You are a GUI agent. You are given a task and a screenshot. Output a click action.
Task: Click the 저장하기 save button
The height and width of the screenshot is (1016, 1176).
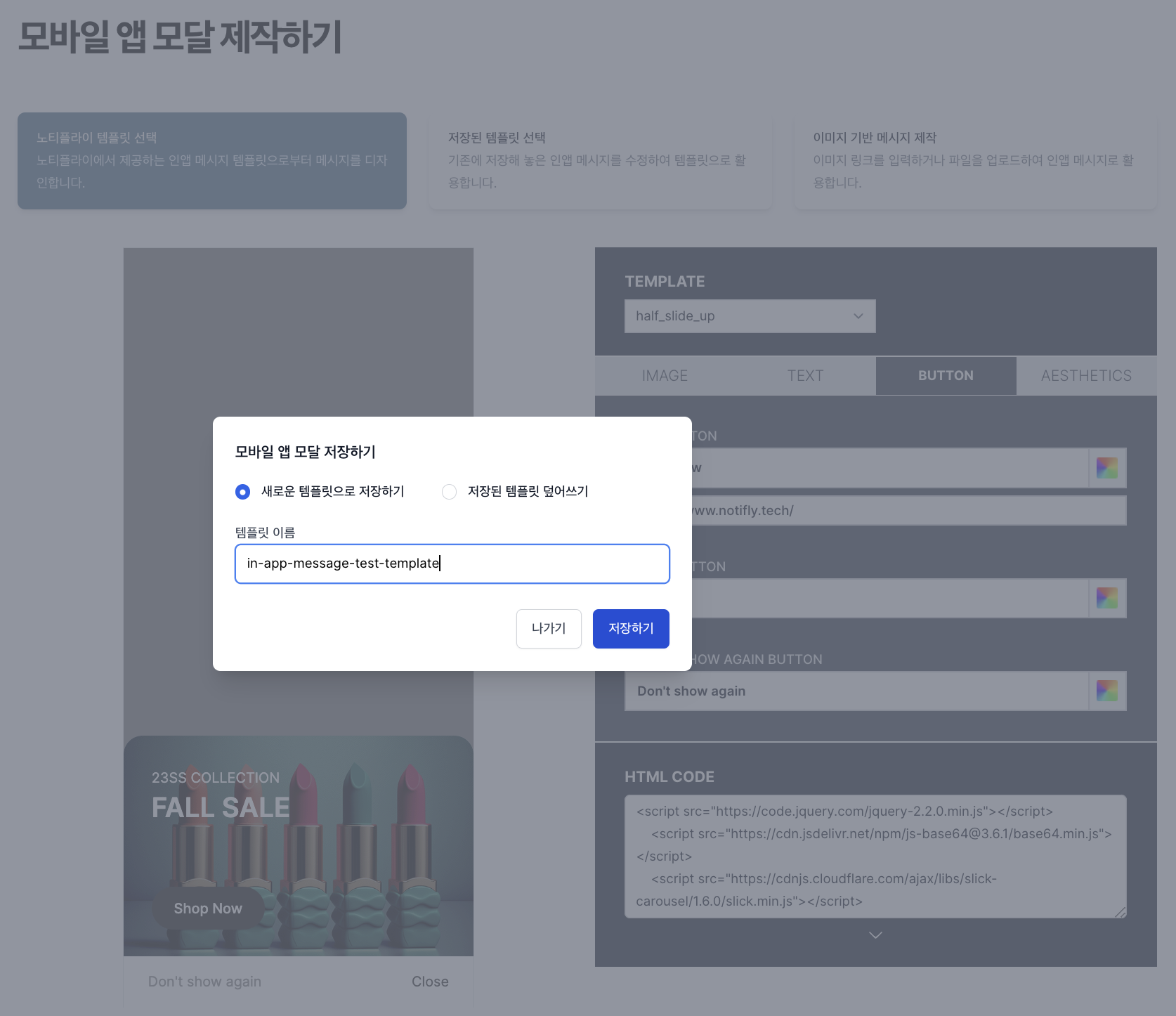tap(630, 628)
